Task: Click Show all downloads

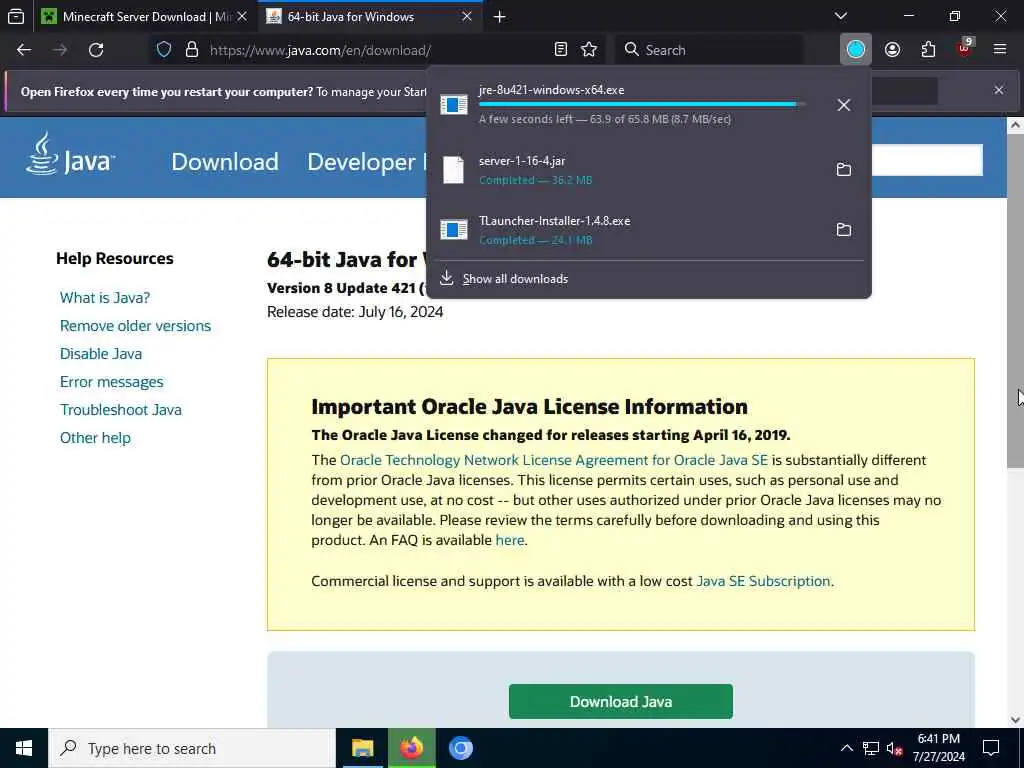Action: pos(515,279)
